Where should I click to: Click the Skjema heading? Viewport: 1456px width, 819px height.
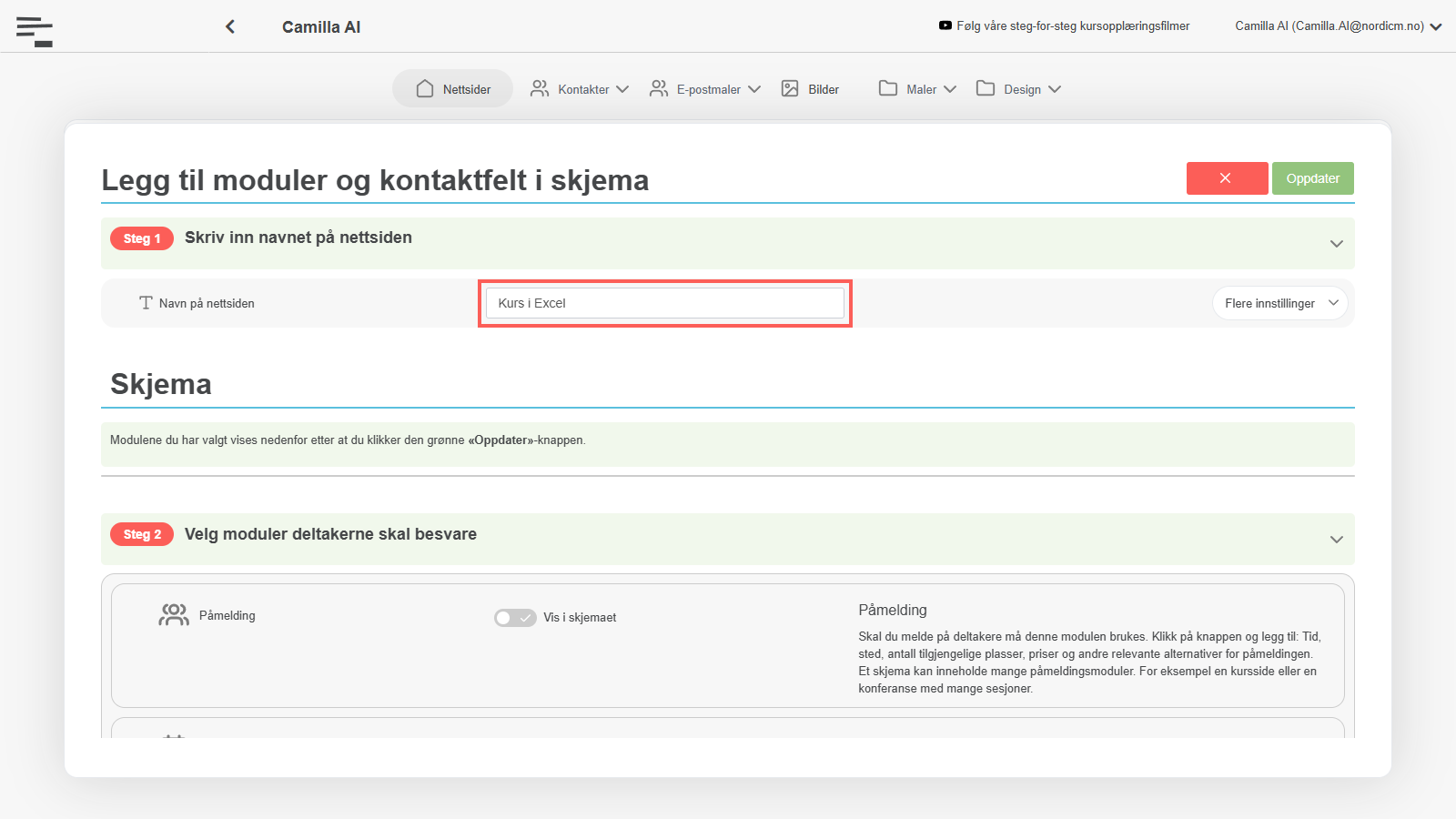pyautogui.click(x=161, y=384)
